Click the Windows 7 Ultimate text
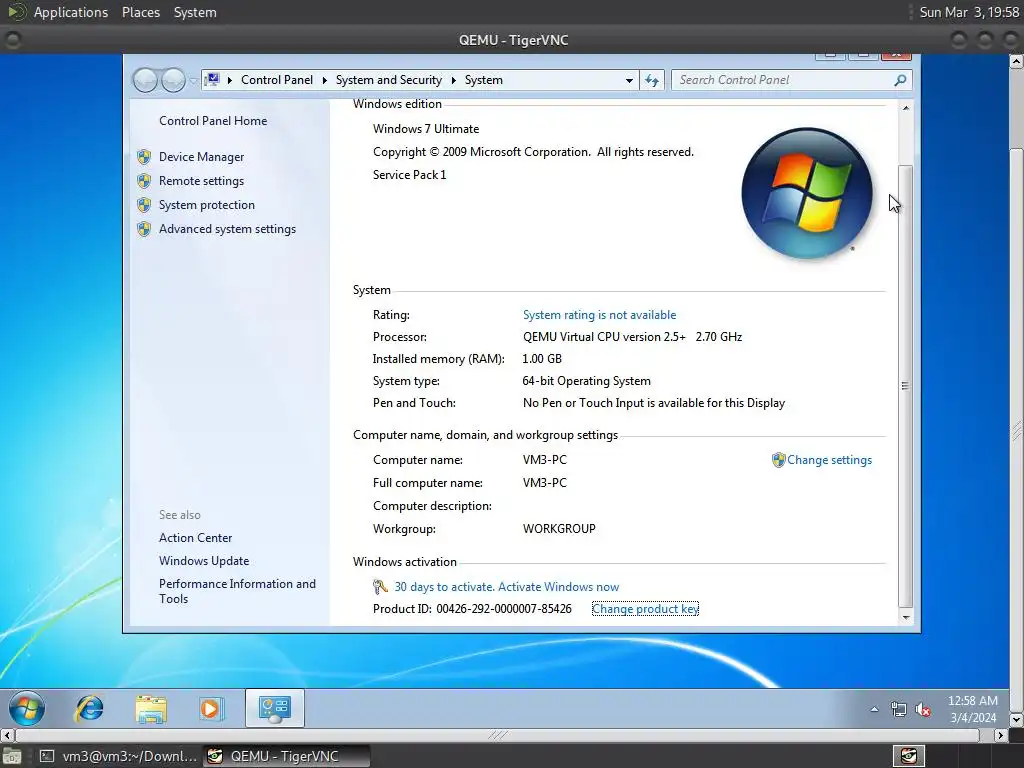Screen dimensions: 1024x768 coord(426,129)
